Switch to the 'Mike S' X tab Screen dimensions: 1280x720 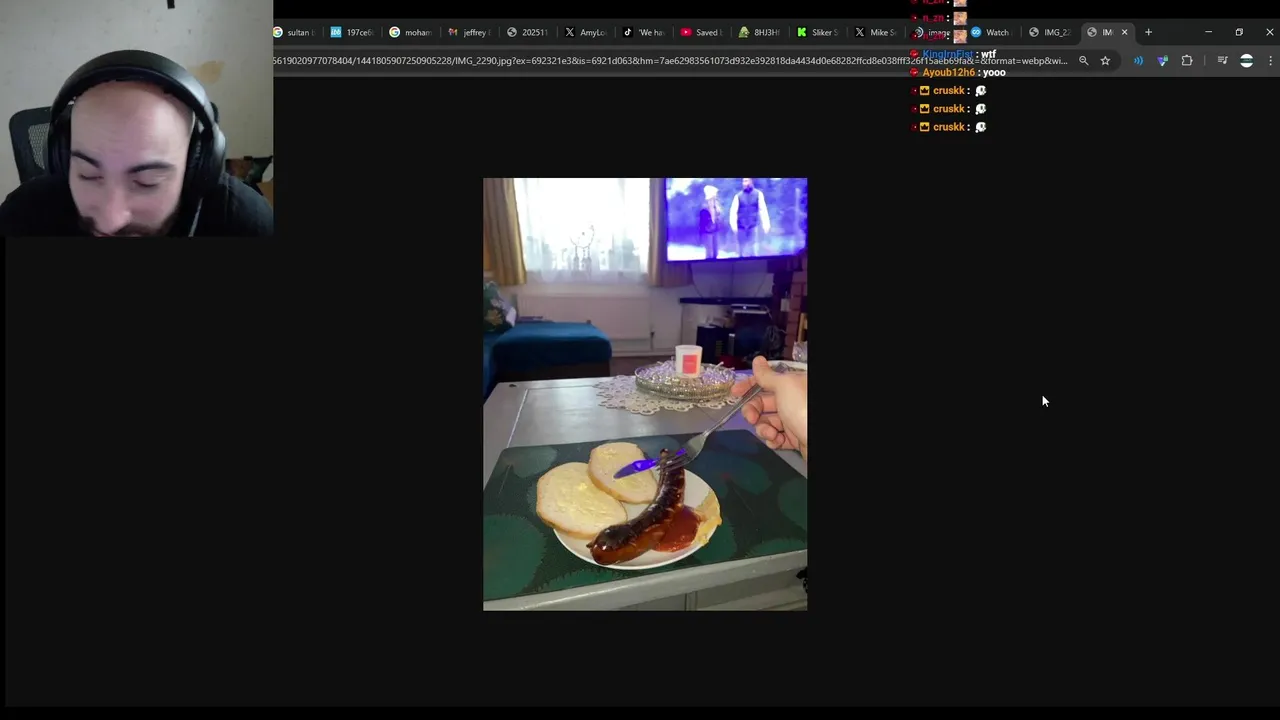click(x=877, y=32)
